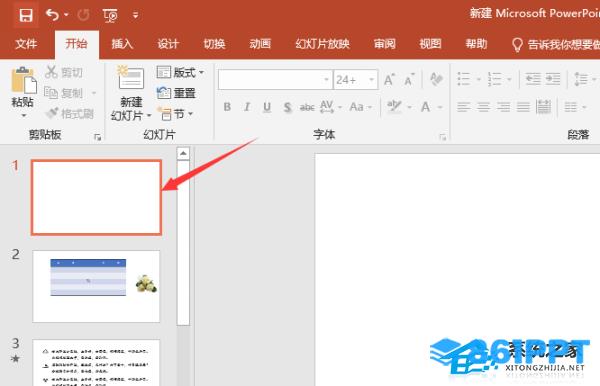This screenshot has height=386, width=600.
Task: Select slide 2 thumbnail with table
Action: pyautogui.click(x=96, y=287)
